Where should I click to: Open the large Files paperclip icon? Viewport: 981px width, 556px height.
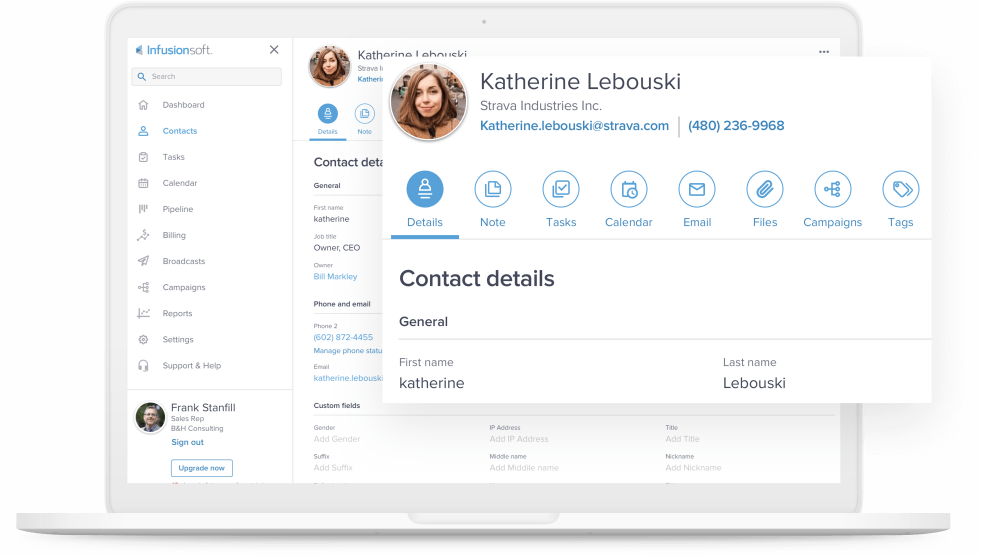765,189
